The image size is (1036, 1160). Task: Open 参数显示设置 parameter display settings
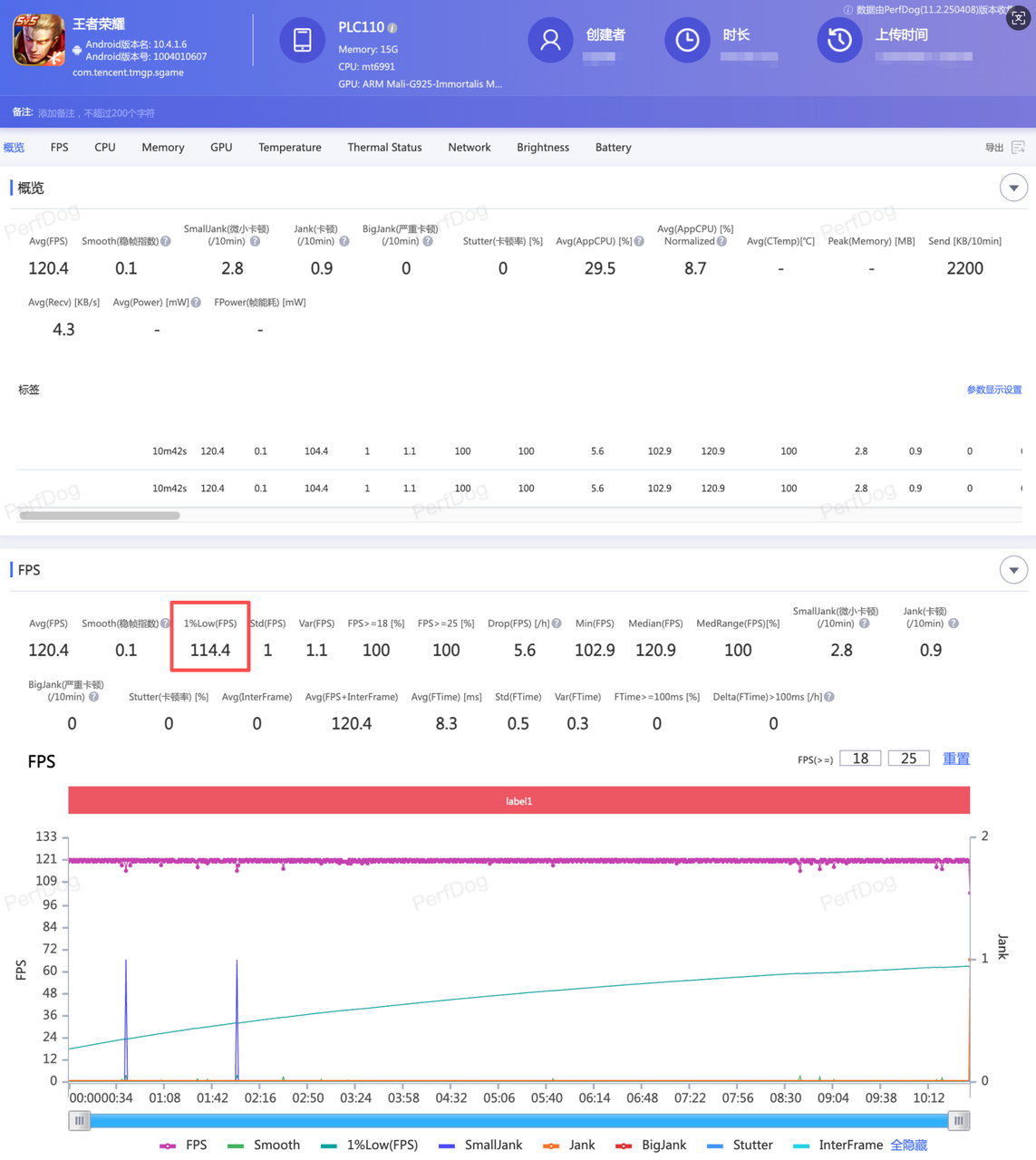coord(993,390)
